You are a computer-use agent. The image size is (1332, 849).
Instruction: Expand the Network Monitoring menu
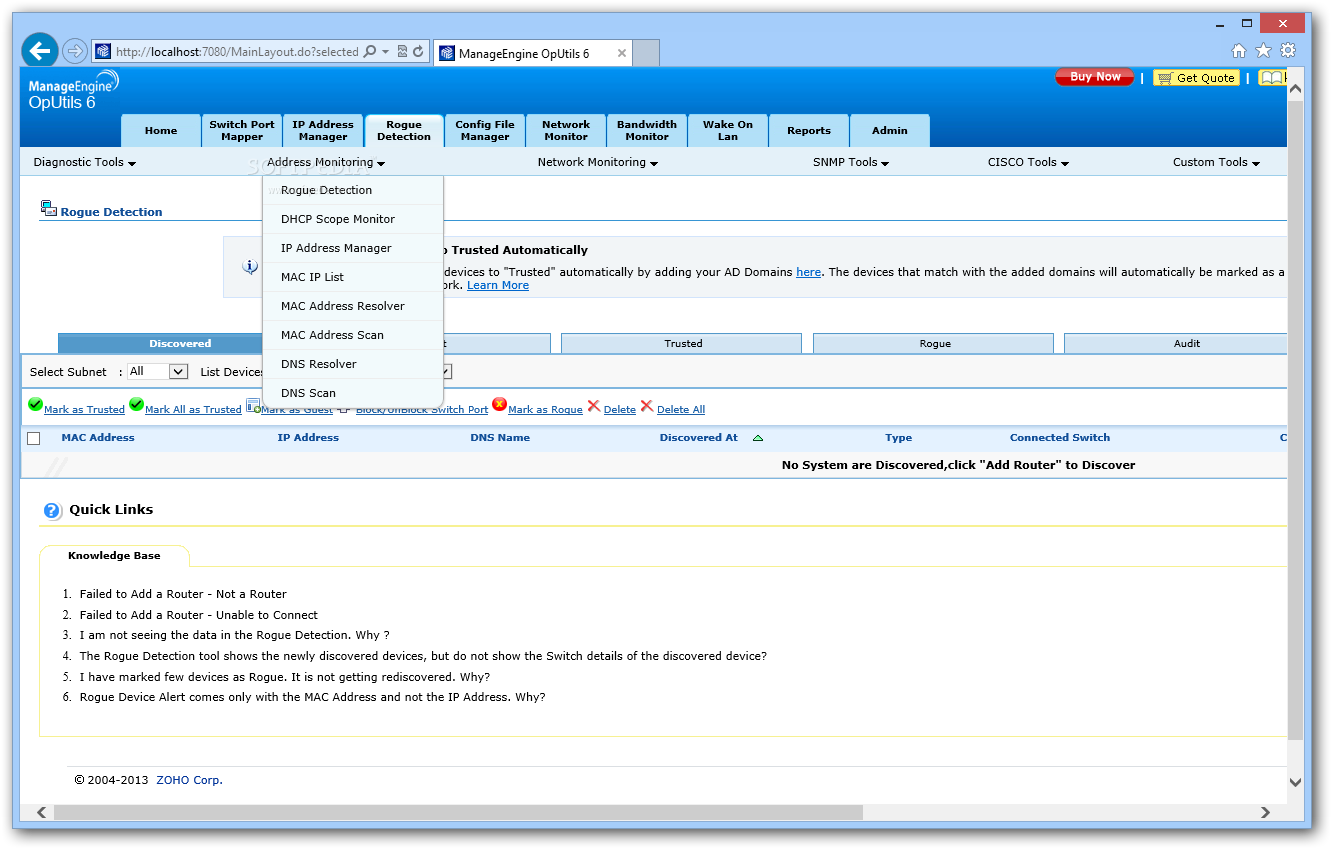point(597,162)
